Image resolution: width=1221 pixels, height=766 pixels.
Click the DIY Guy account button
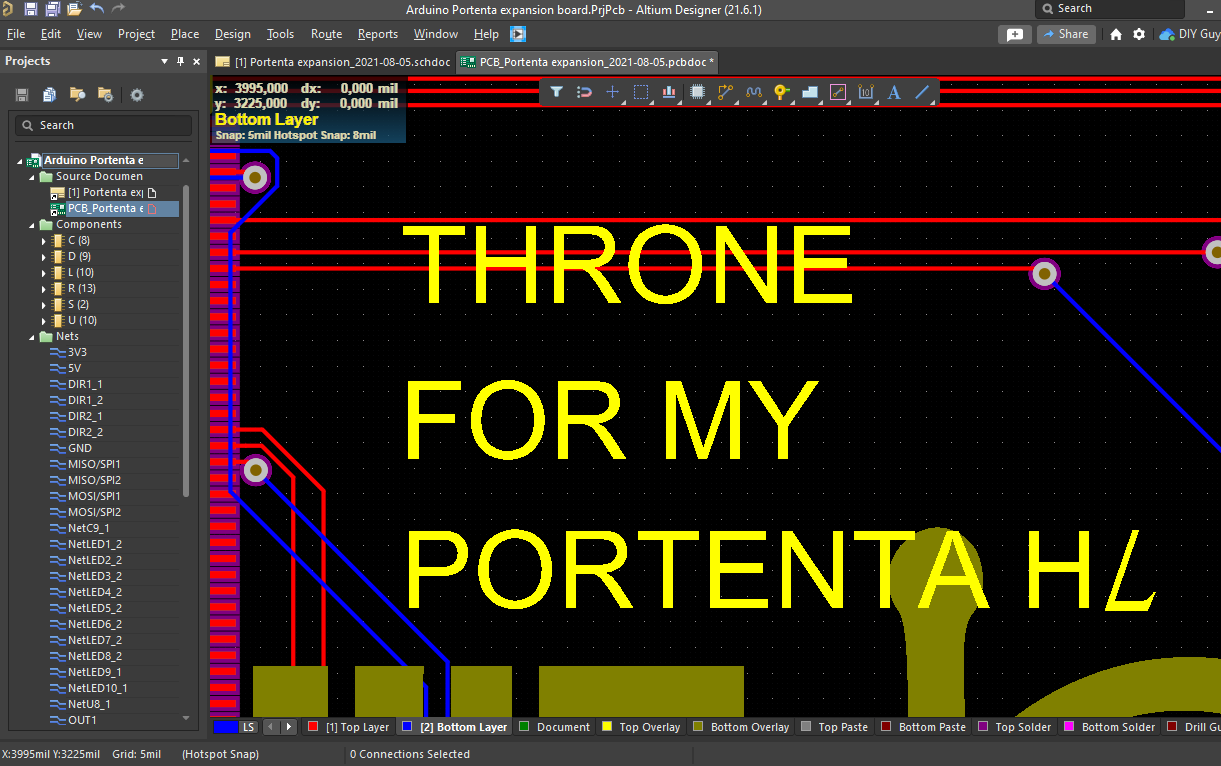point(1189,34)
